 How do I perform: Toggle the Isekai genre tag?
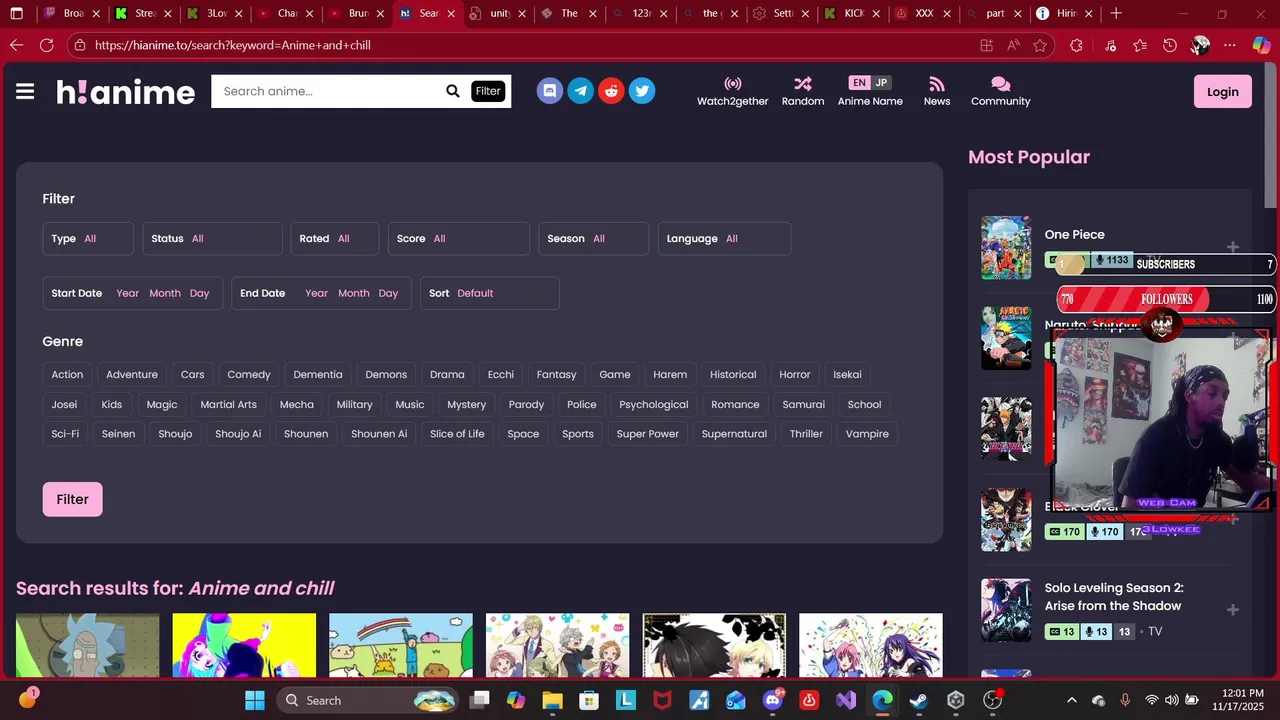[847, 374]
